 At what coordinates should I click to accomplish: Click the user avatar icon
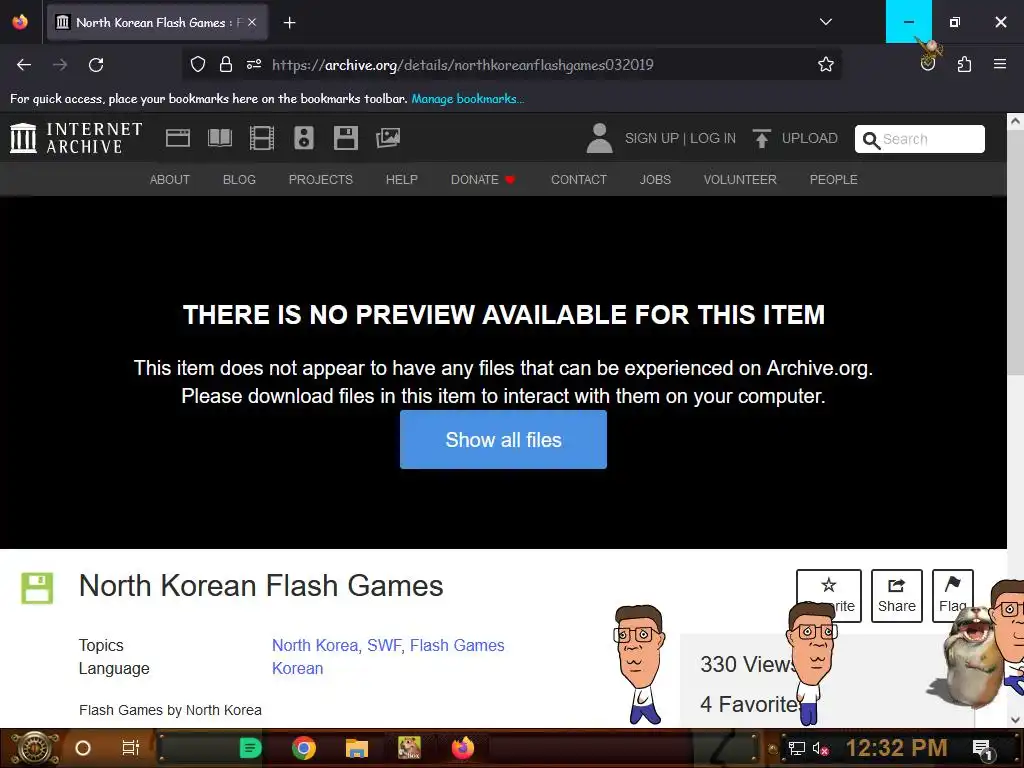click(599, 138)
